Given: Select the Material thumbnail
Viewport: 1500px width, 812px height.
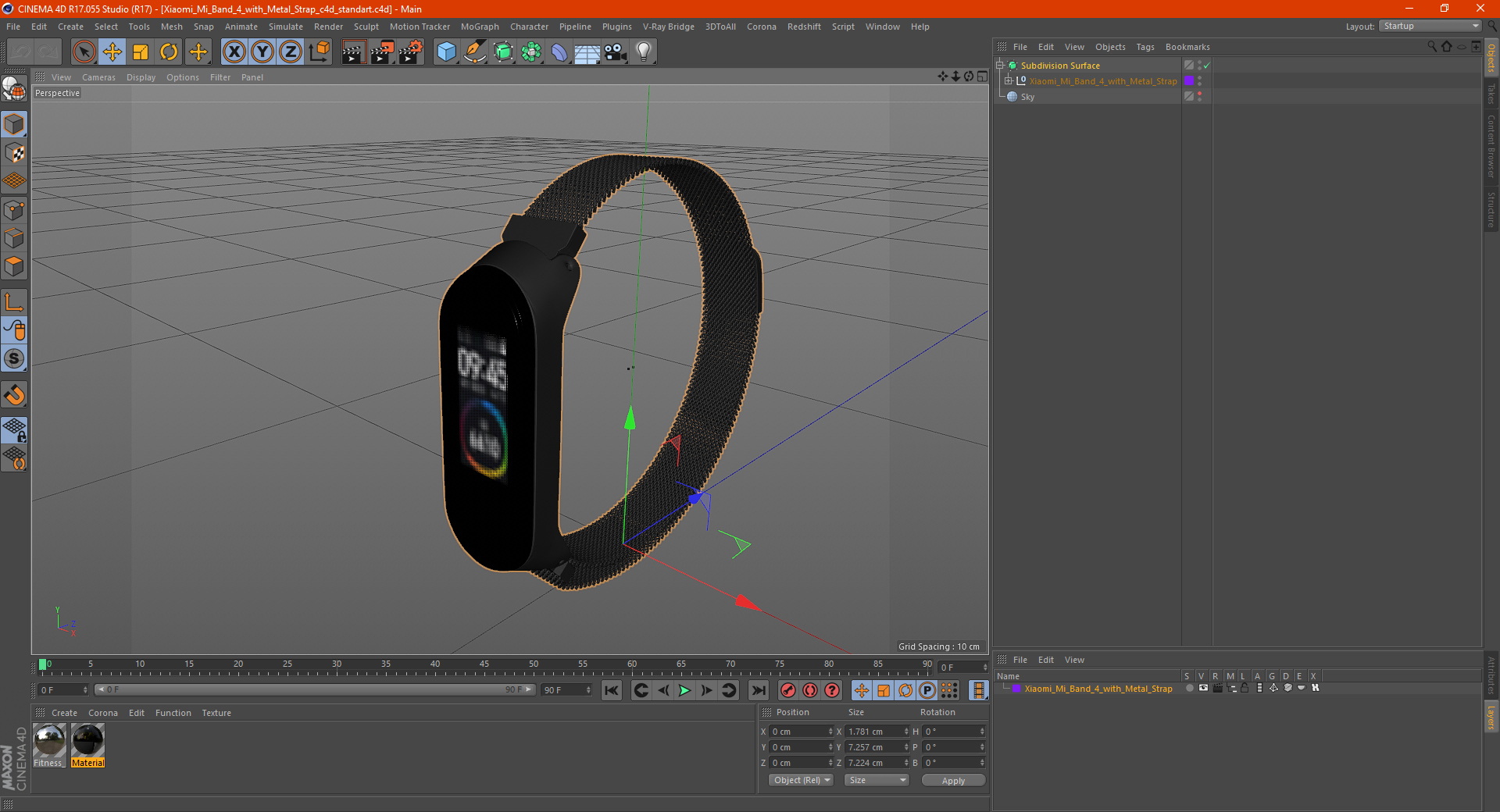Looking at the screenshot, I should coord(87,746).
